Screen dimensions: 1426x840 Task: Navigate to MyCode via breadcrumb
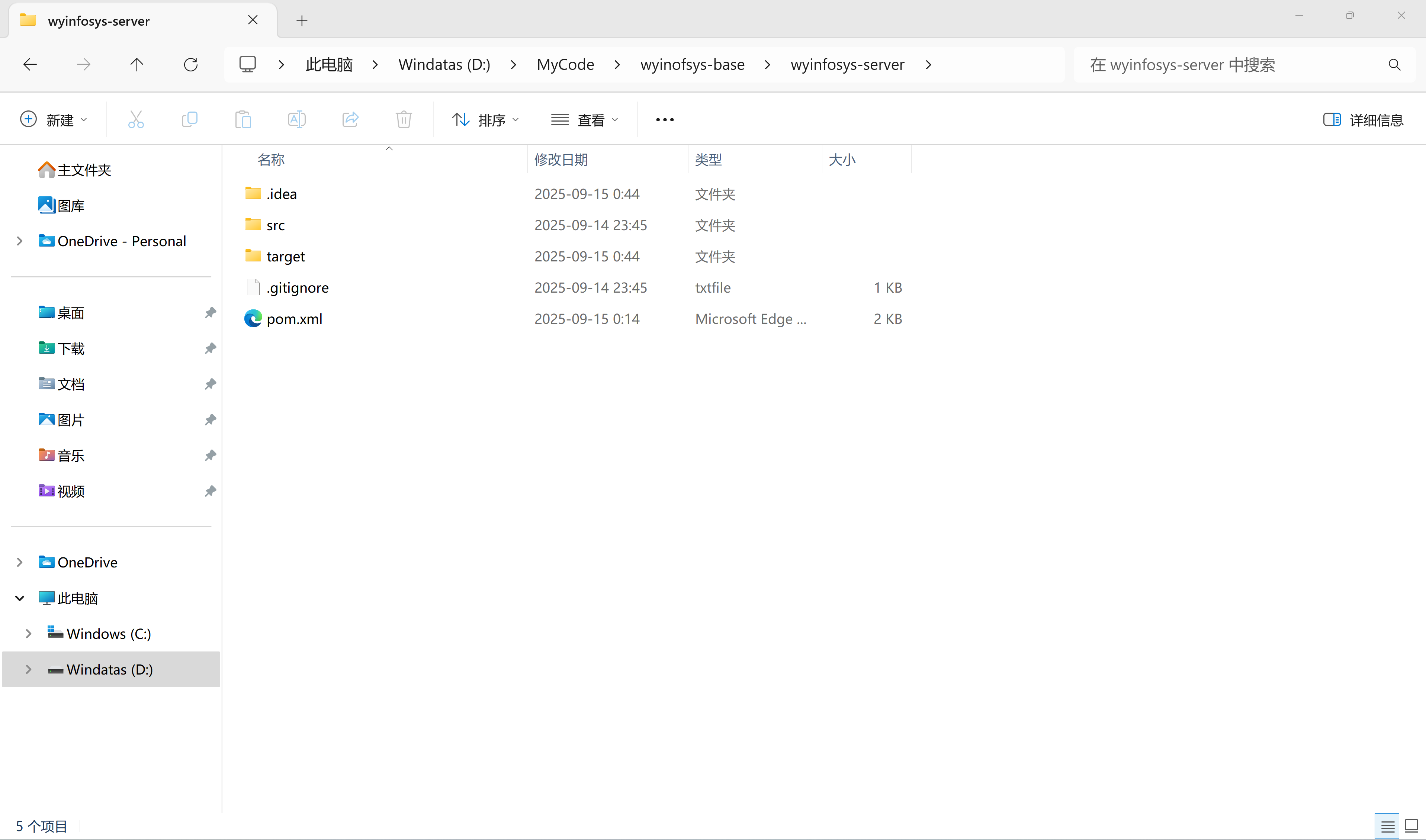click(x=565, y=64)
